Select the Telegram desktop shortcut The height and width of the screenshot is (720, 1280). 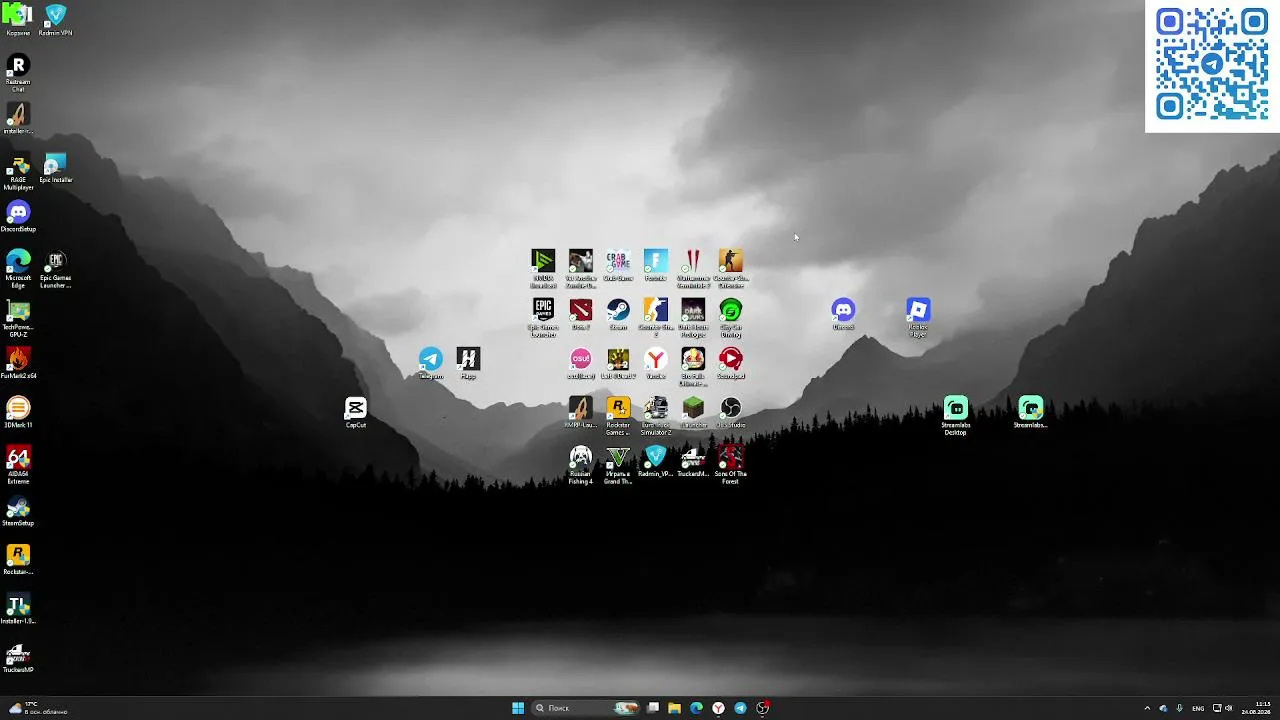pos(431,363)
